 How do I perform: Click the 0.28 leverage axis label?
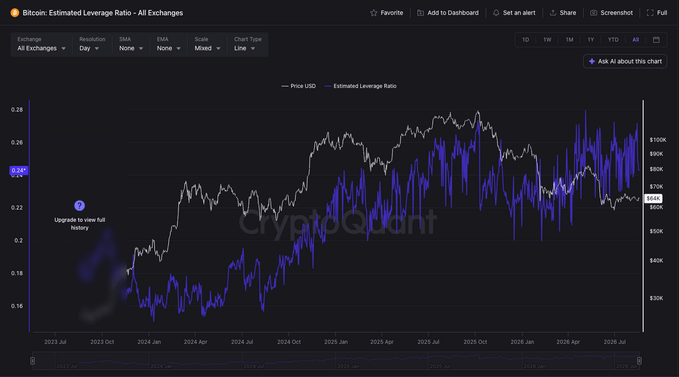coord(17,110)
